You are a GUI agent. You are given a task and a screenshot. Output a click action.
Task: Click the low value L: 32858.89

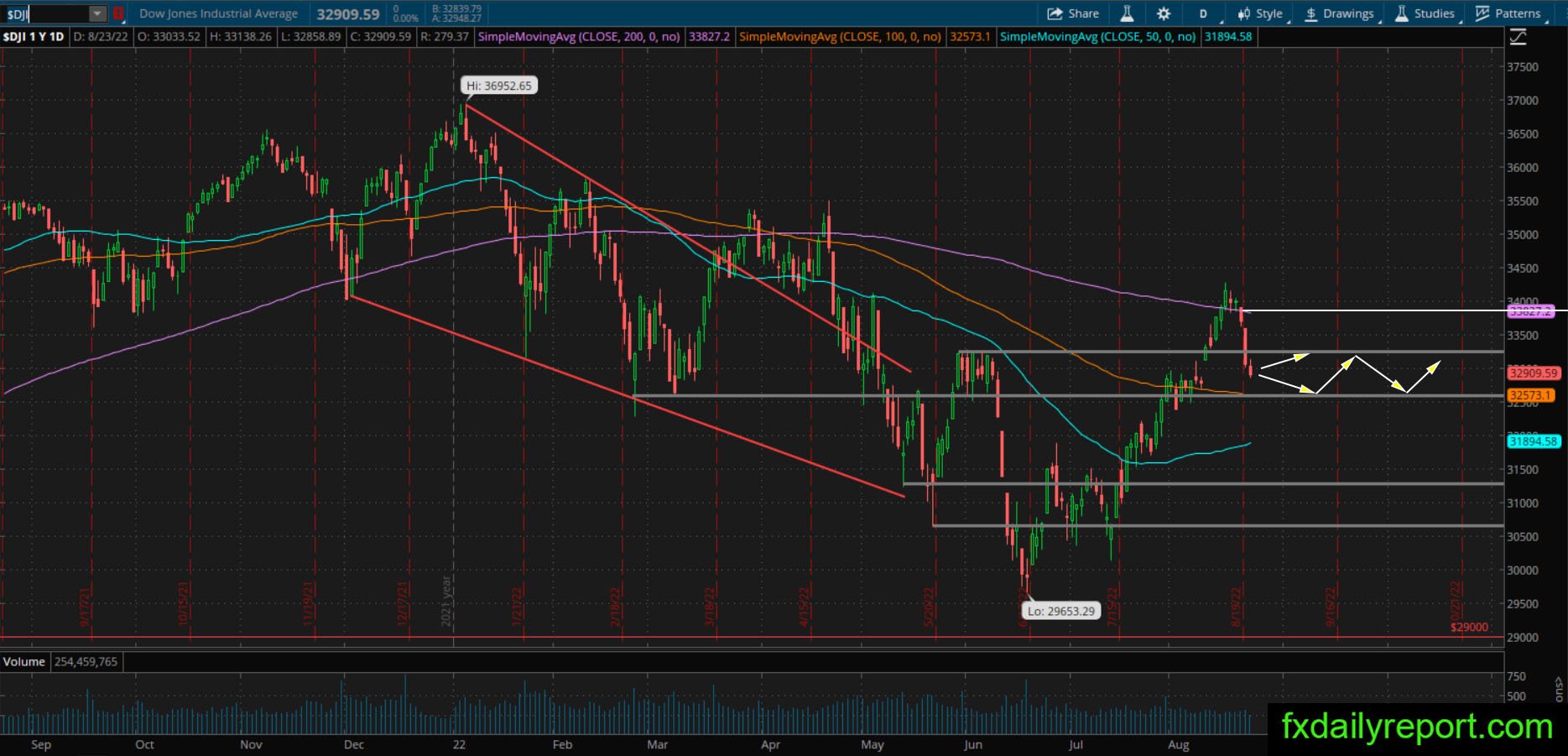click(310, 37)
